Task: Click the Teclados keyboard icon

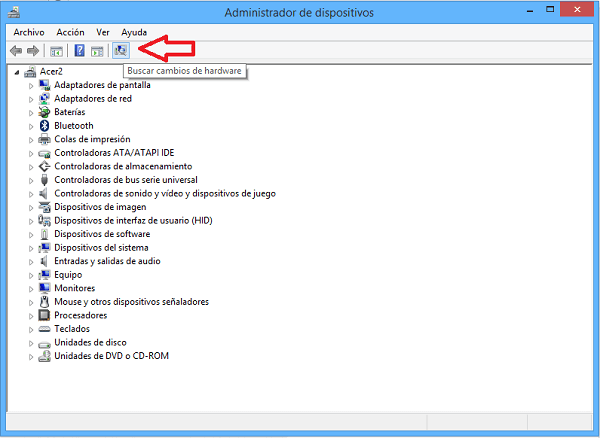Action: pos(44,328)
